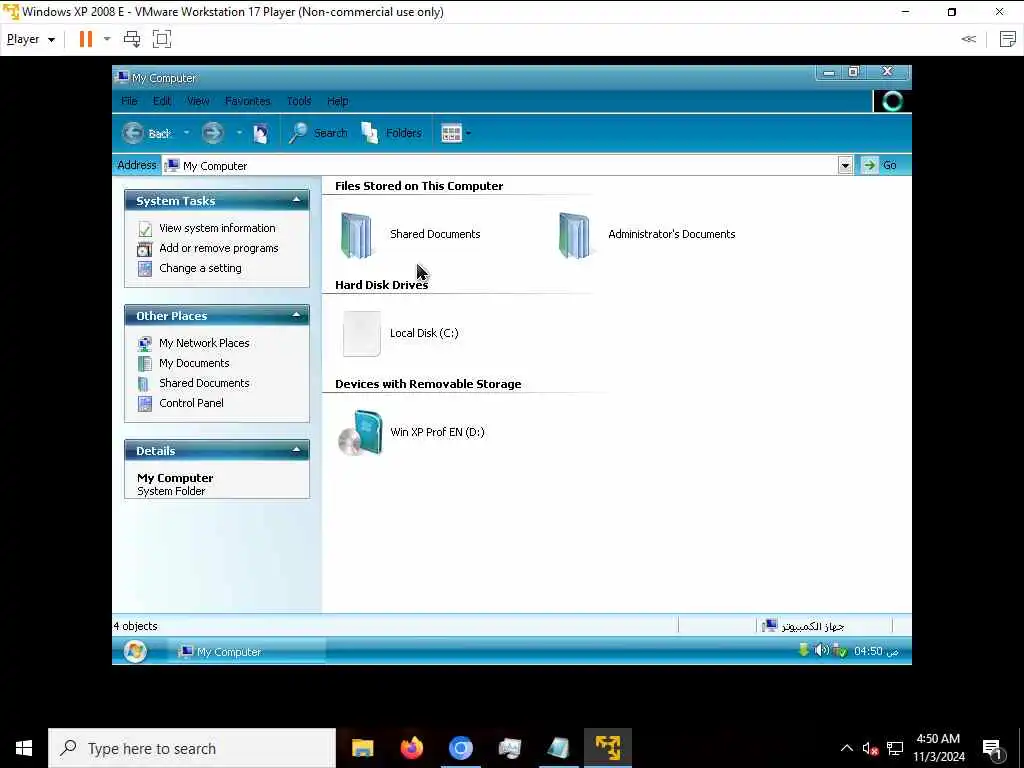
Task: Click the Back arrow button in Explorer
Action: [133, 133]
